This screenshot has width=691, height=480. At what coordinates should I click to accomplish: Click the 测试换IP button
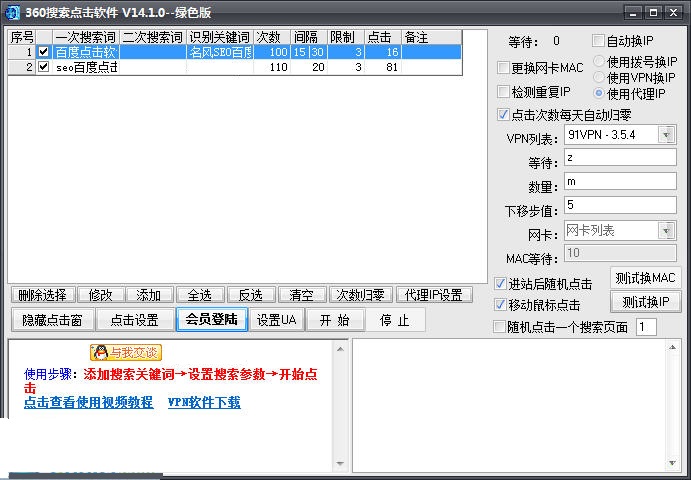pyautogui.click(x=645, y=302)
